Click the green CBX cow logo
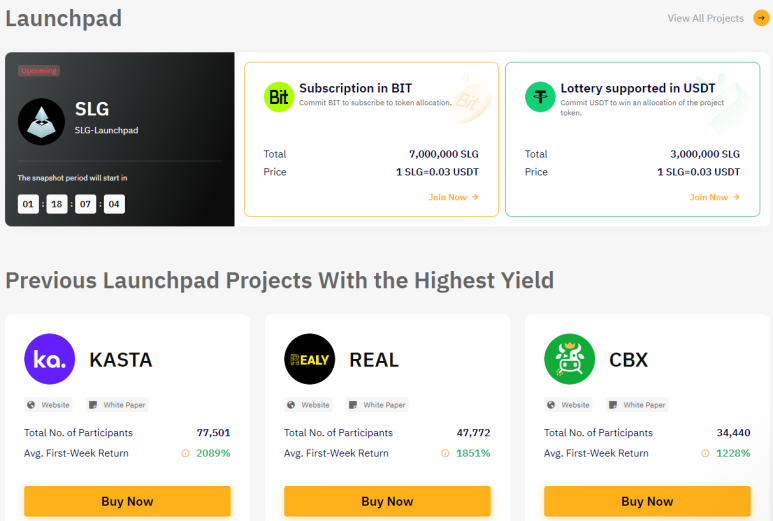This screenshot has width=773, height=521. (569, 359)
